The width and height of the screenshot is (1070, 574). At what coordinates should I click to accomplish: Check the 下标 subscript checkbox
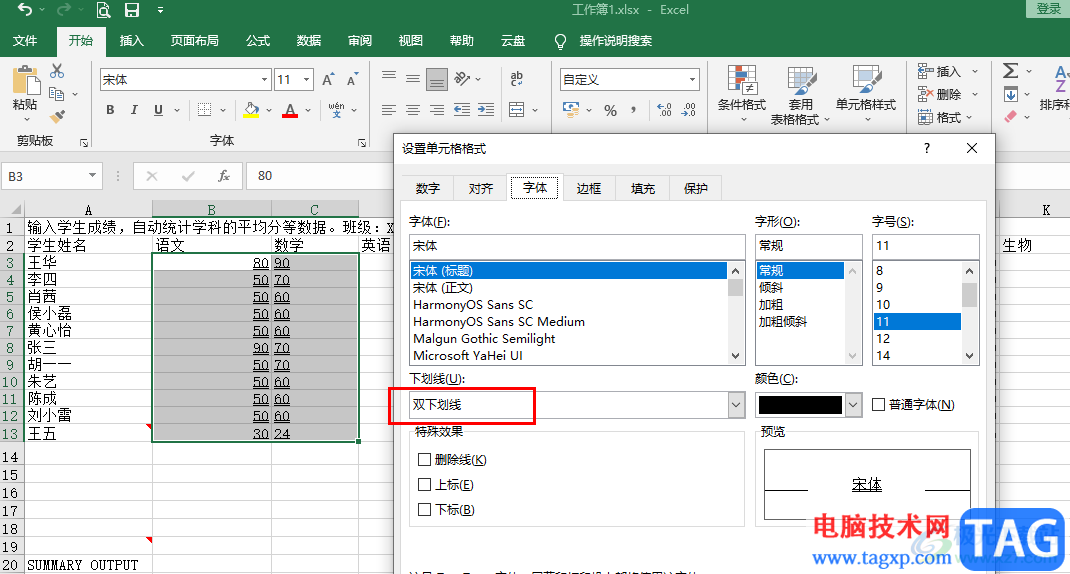[424, 509]
